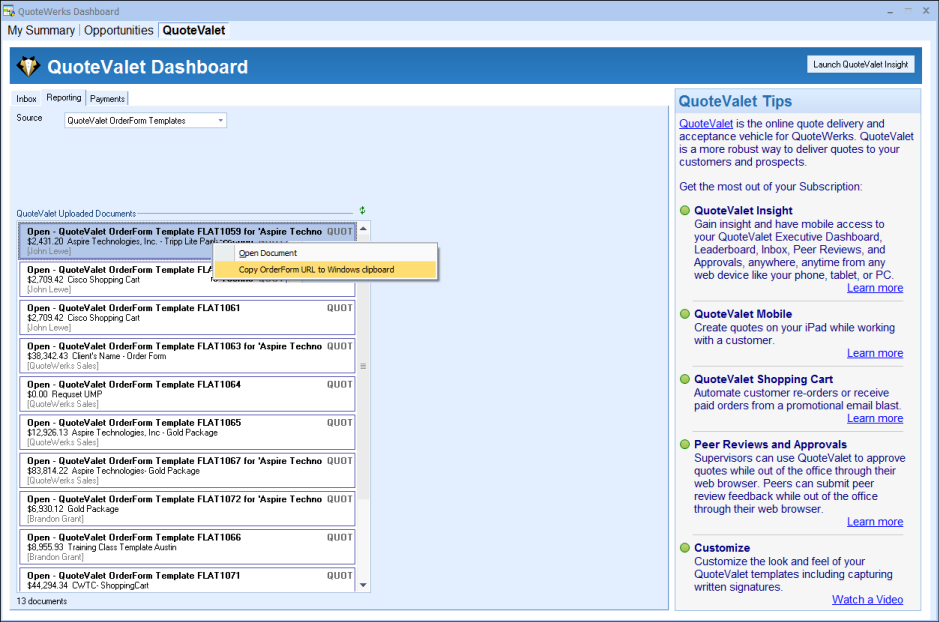Choose Open Document from context menu
Screen dimensions: 939x622
[268, 253]
